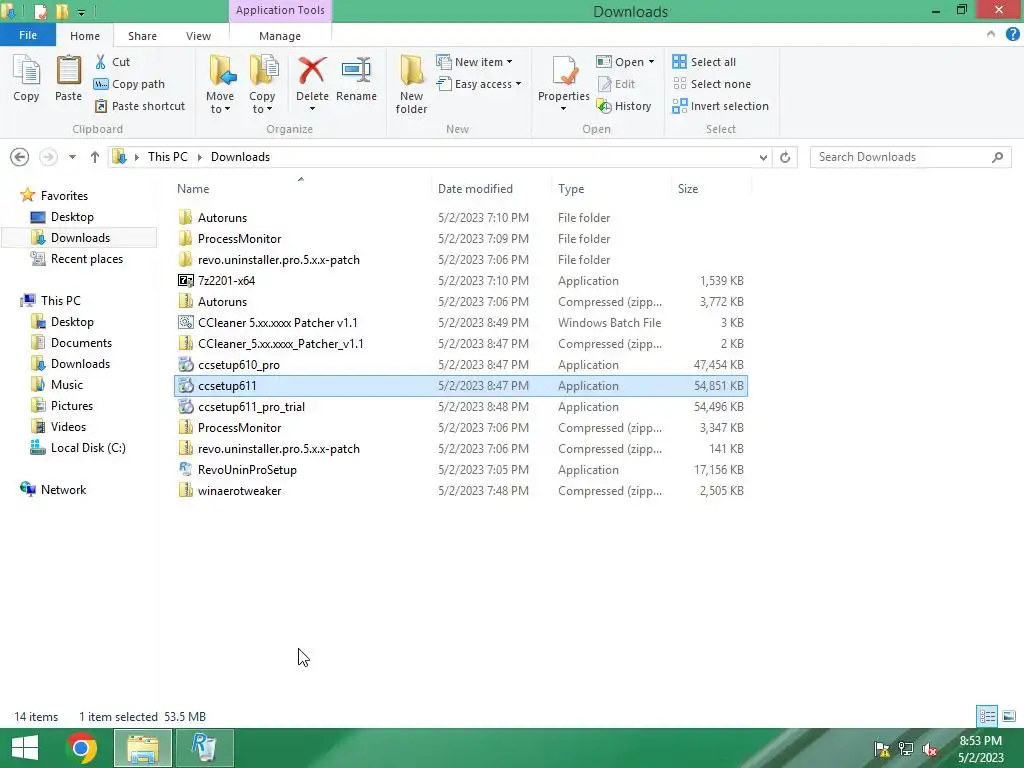Image resolution: width=1024 pixels, height=768 pixels.
Task: Go back with the Back arrow button
Action: pos(20,157)
